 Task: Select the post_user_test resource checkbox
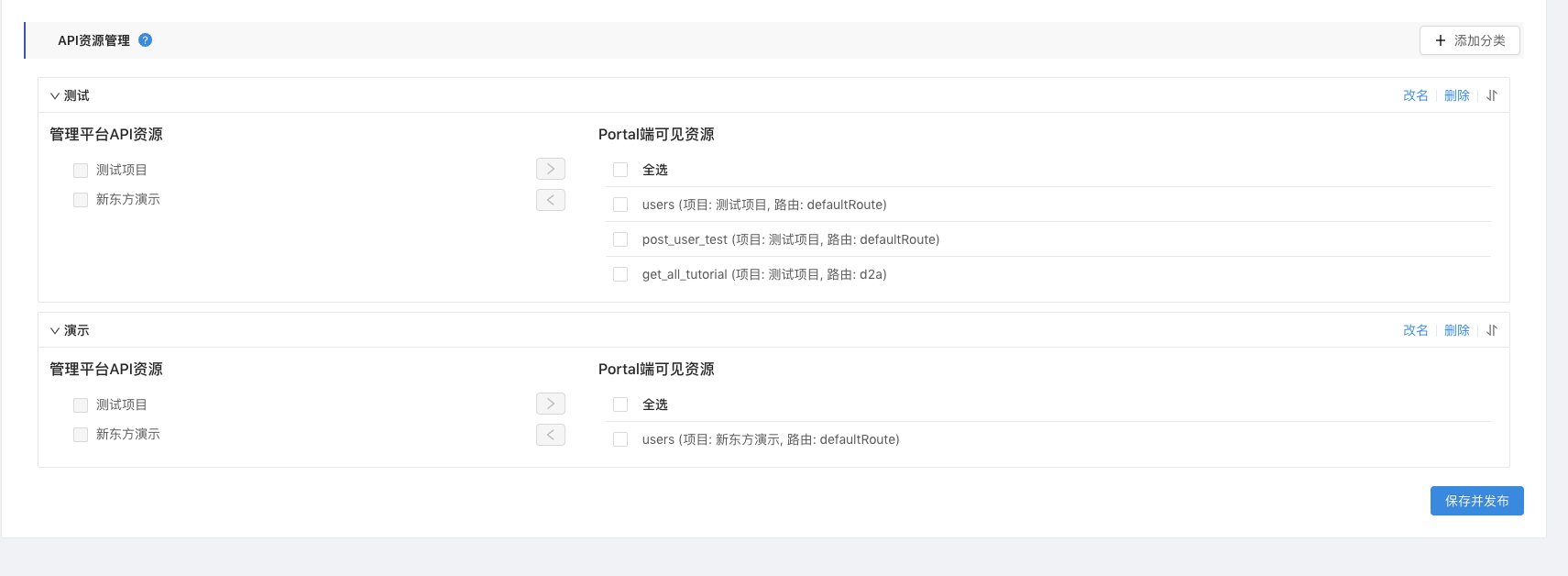pyautogui.click(x=620, y=239)
